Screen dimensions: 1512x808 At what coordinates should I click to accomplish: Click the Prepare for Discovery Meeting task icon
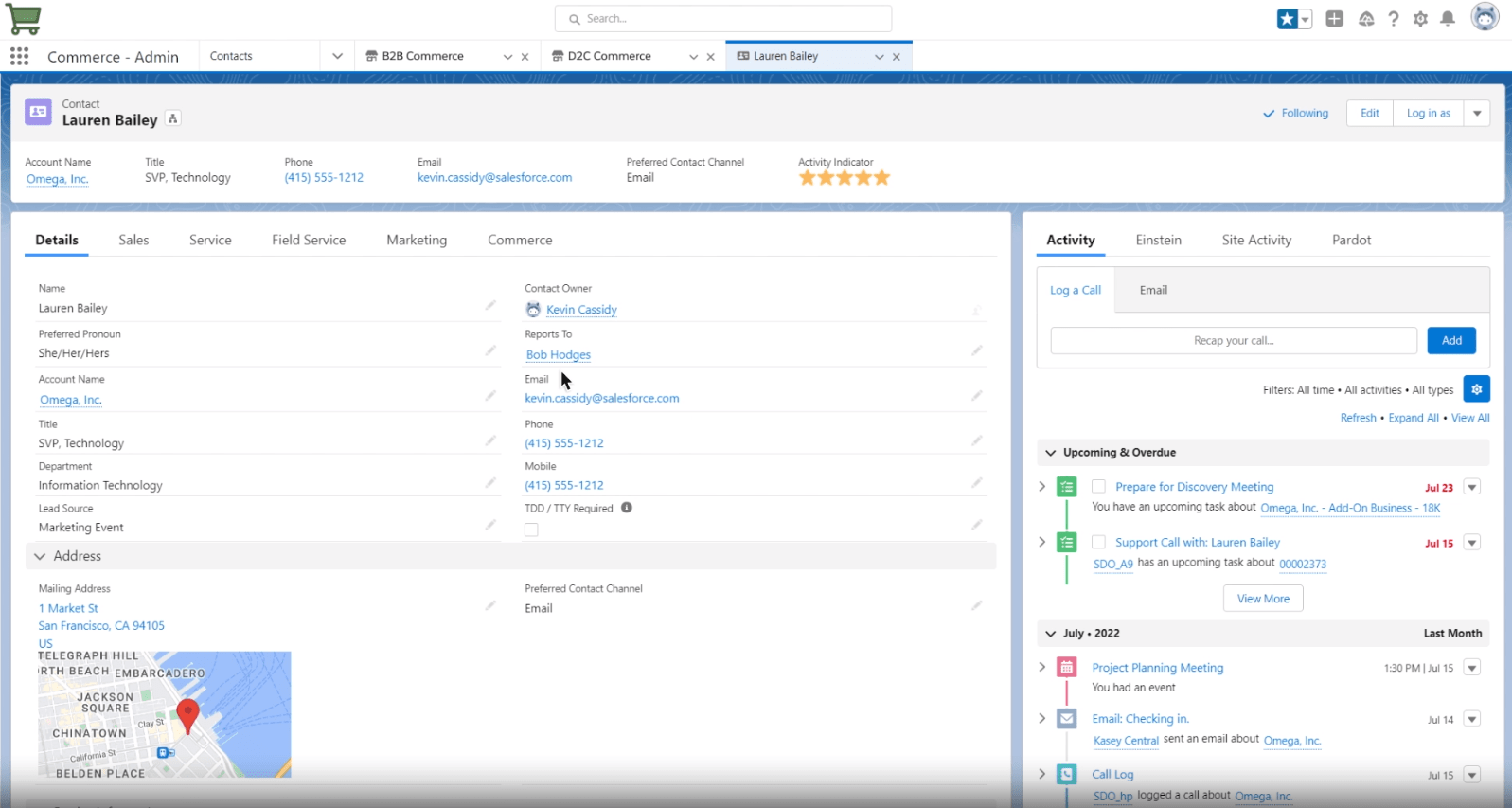[x=1067, y=487]
